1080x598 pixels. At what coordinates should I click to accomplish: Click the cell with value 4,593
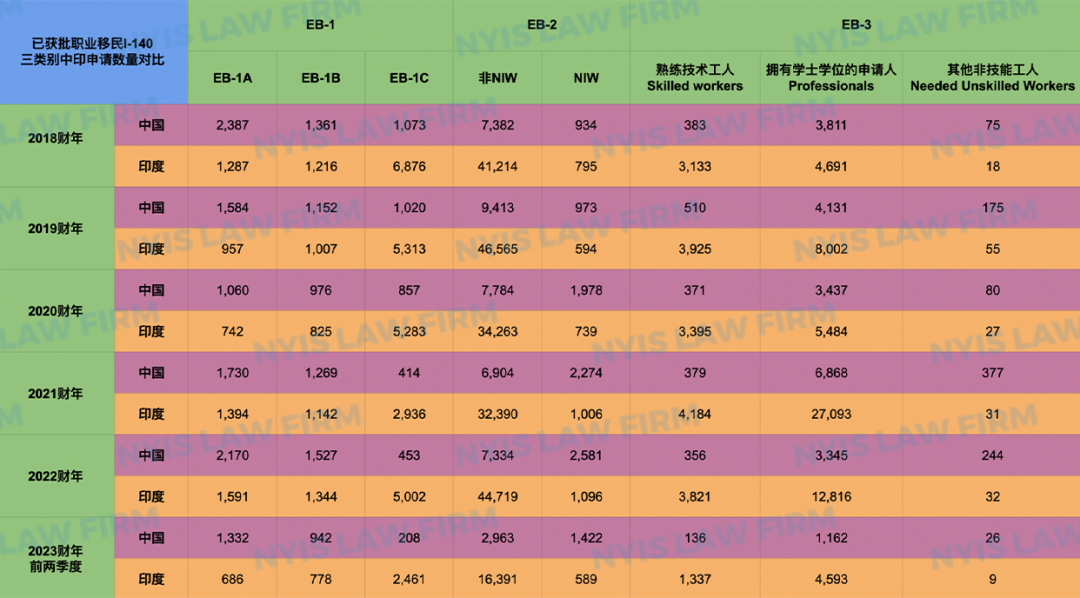click(831, 579)
